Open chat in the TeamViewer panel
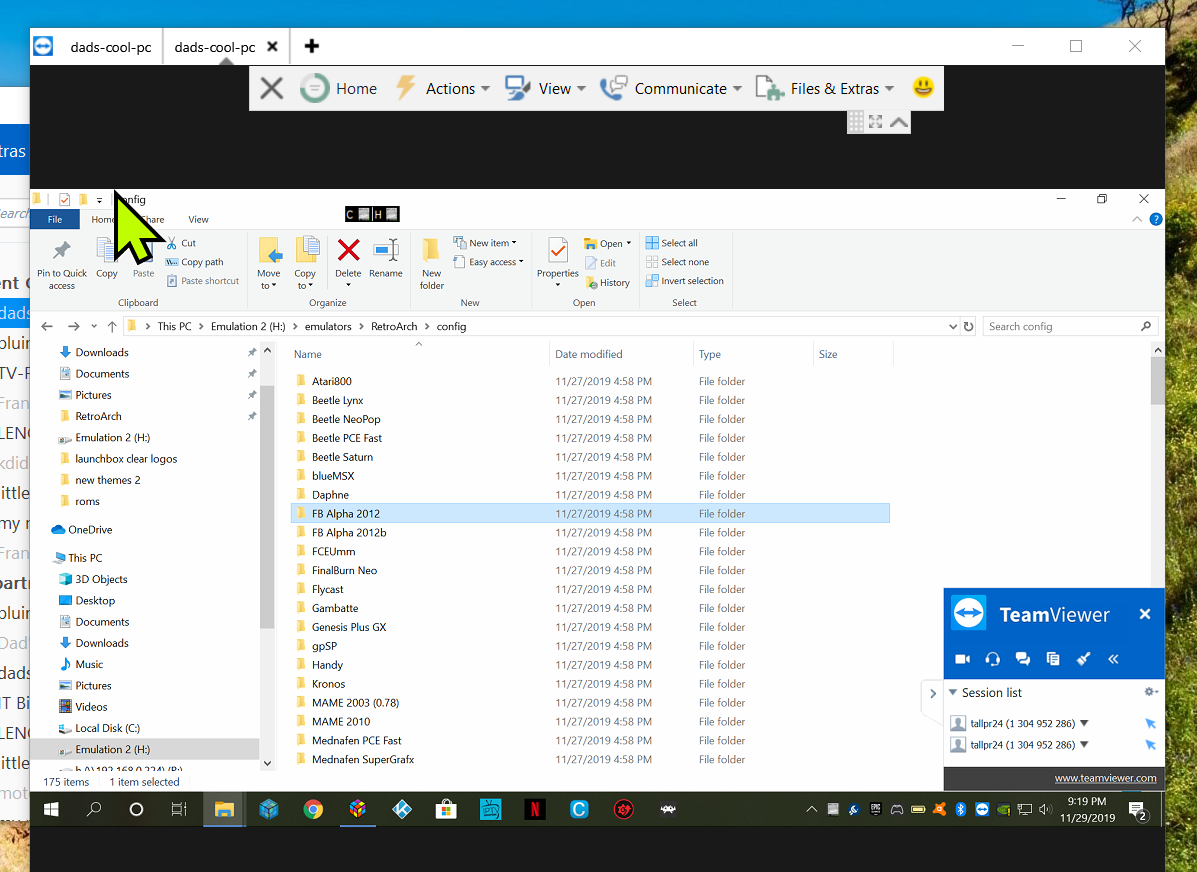The image size is (1197, 872). tap(1023, 659)
